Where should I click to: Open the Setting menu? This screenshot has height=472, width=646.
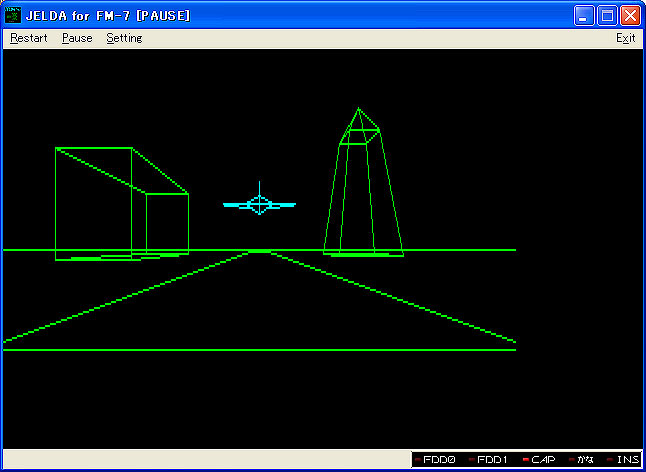tap(124, 38)
